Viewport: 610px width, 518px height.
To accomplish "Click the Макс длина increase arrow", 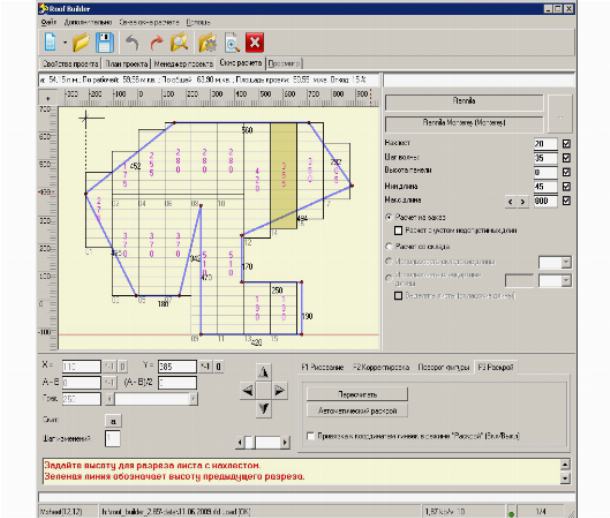I will (x=523, y=200).
